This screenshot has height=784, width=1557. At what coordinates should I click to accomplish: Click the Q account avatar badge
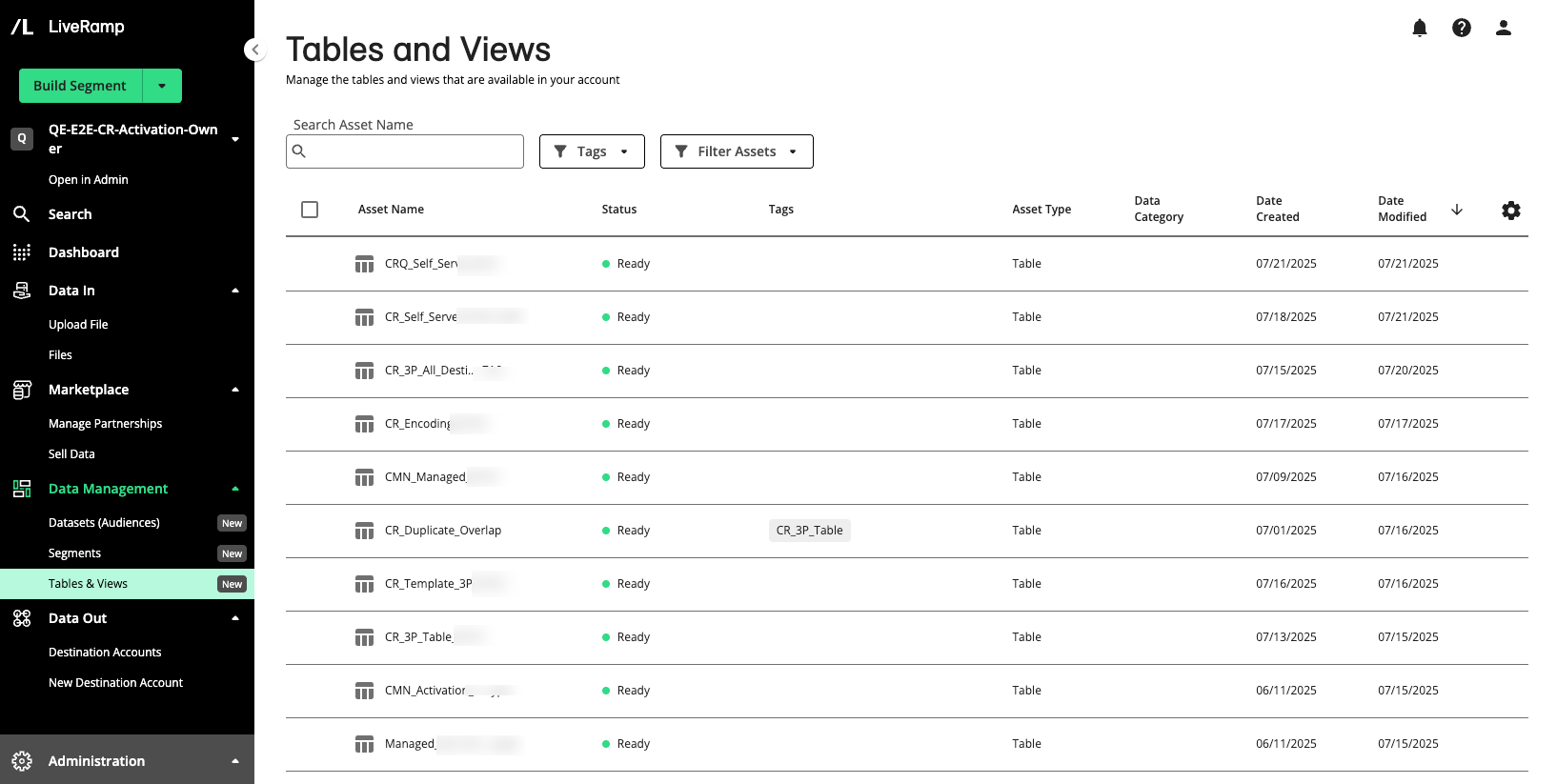click(22, 139)
